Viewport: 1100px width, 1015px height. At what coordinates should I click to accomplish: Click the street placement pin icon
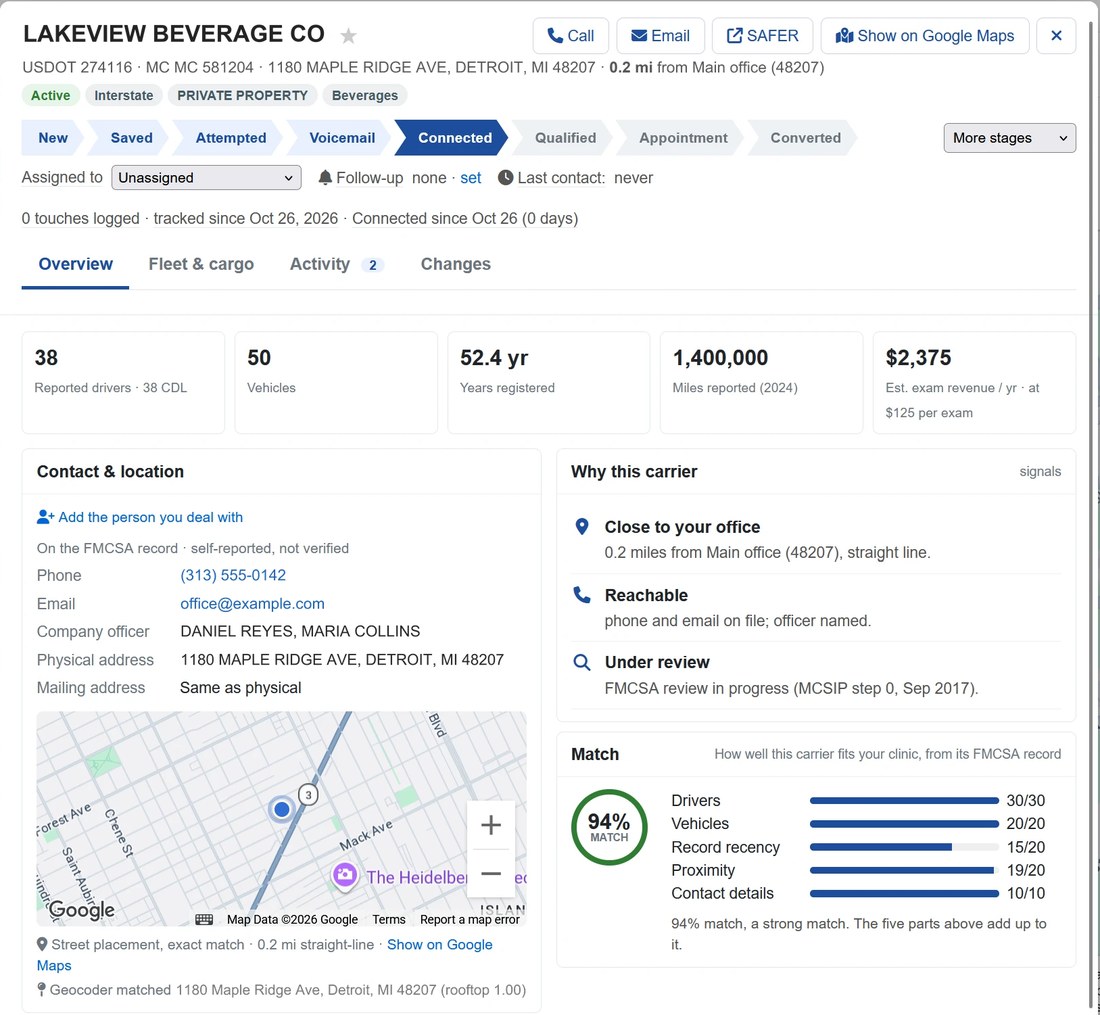[42, 944]
